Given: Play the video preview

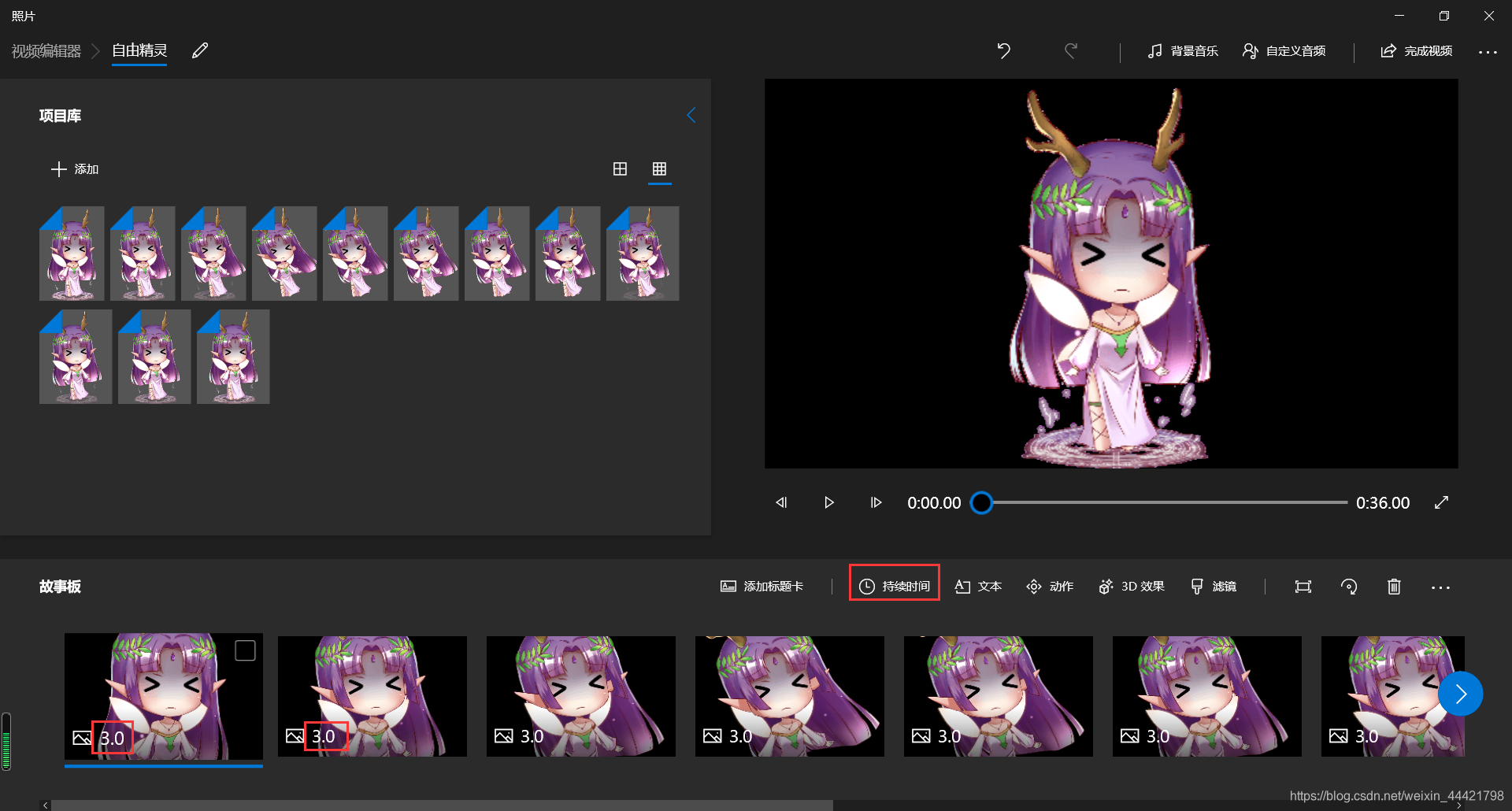Looking at the screenshot, I should [x=828, y=502].
